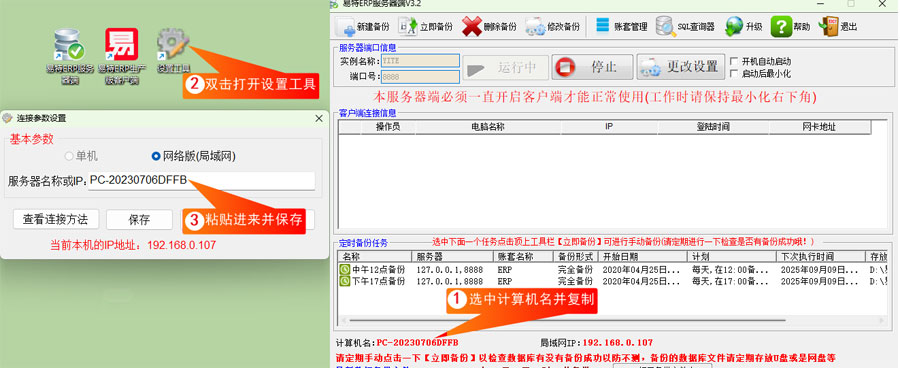This screenshot has width=900, height=368.
Task: Click the 名称 column header in backup tasks
Action: tap(375, 256)
